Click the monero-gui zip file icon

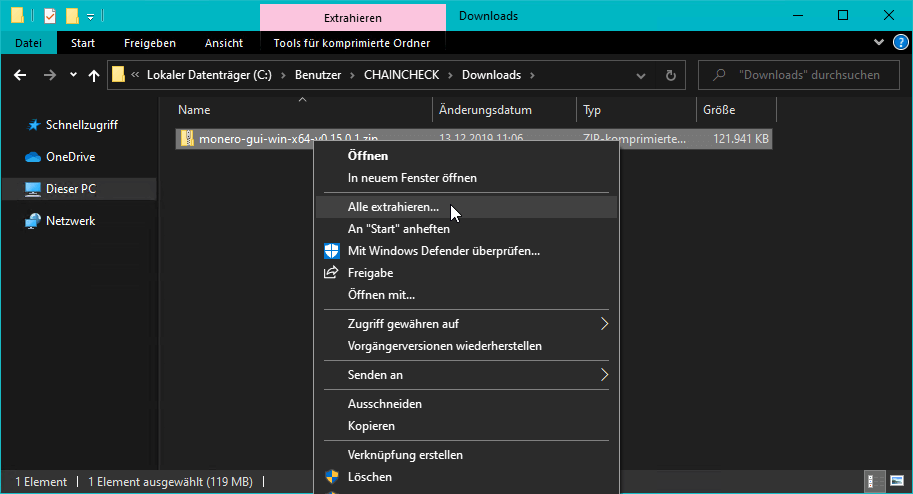pyautogui.click(x=187, y=139)
